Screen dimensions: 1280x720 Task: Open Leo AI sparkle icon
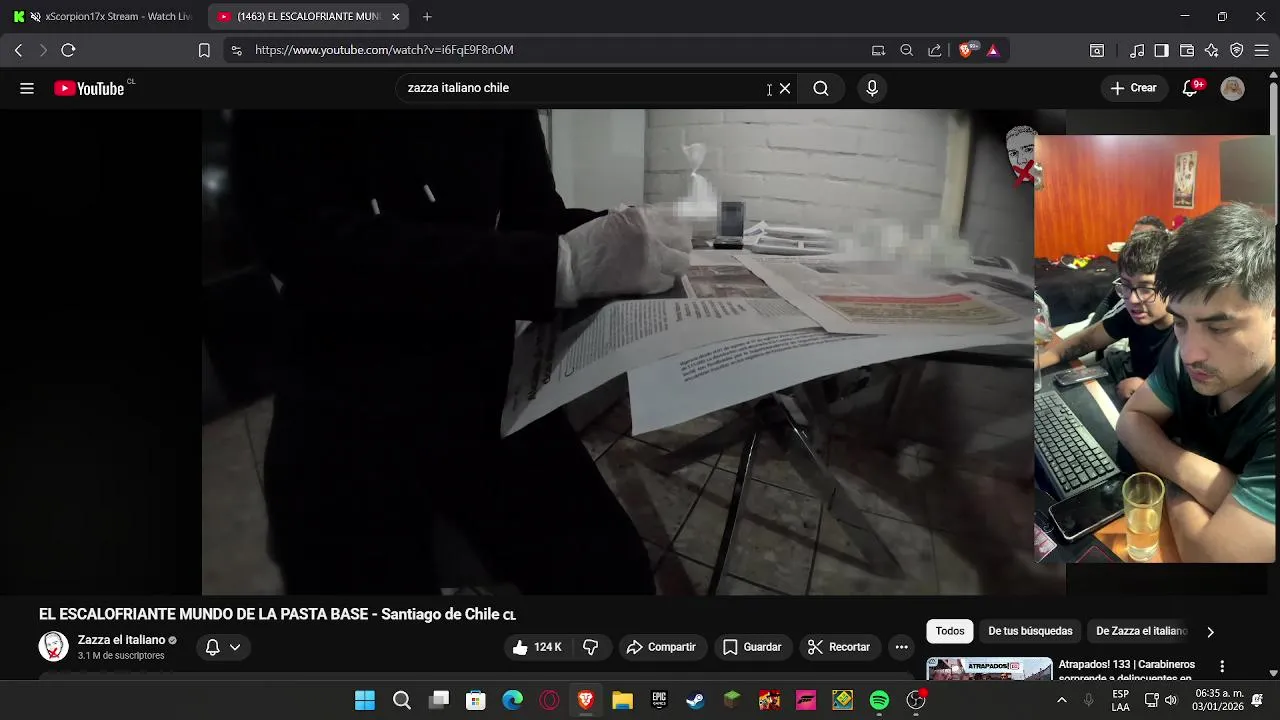click(1212, 50)
